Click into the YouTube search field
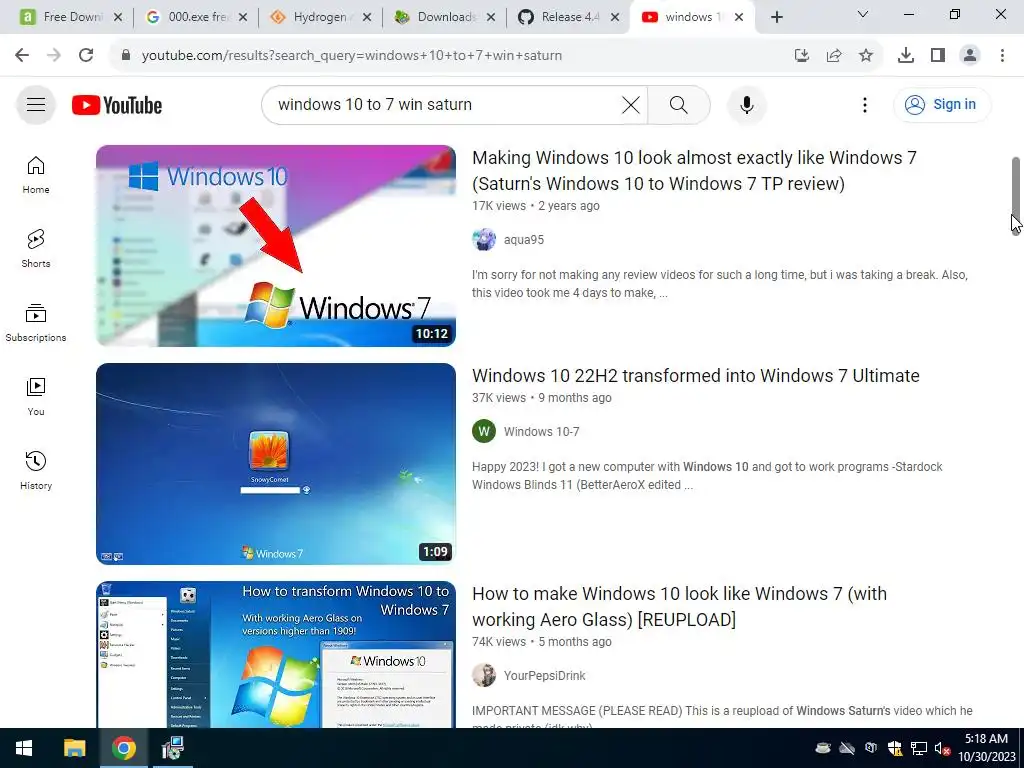 click(x=444, y=104)
